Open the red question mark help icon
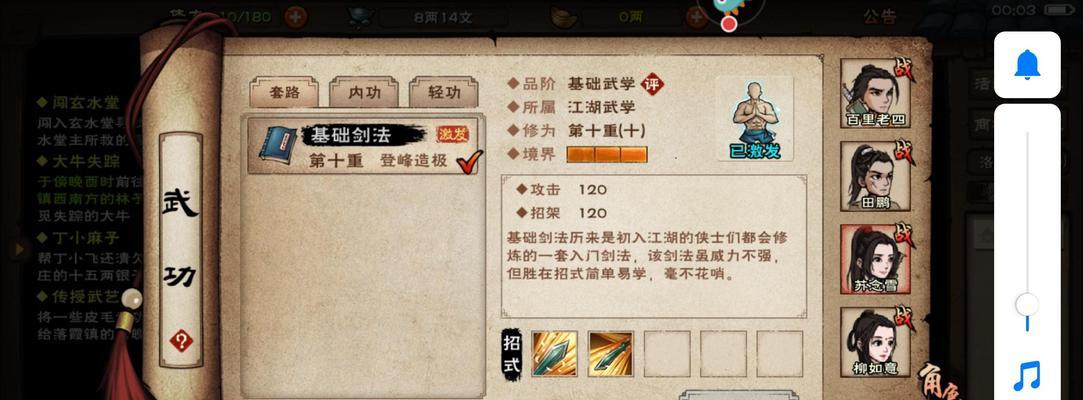Viewport: 1083px width, 400px height. tap(181, 341)
